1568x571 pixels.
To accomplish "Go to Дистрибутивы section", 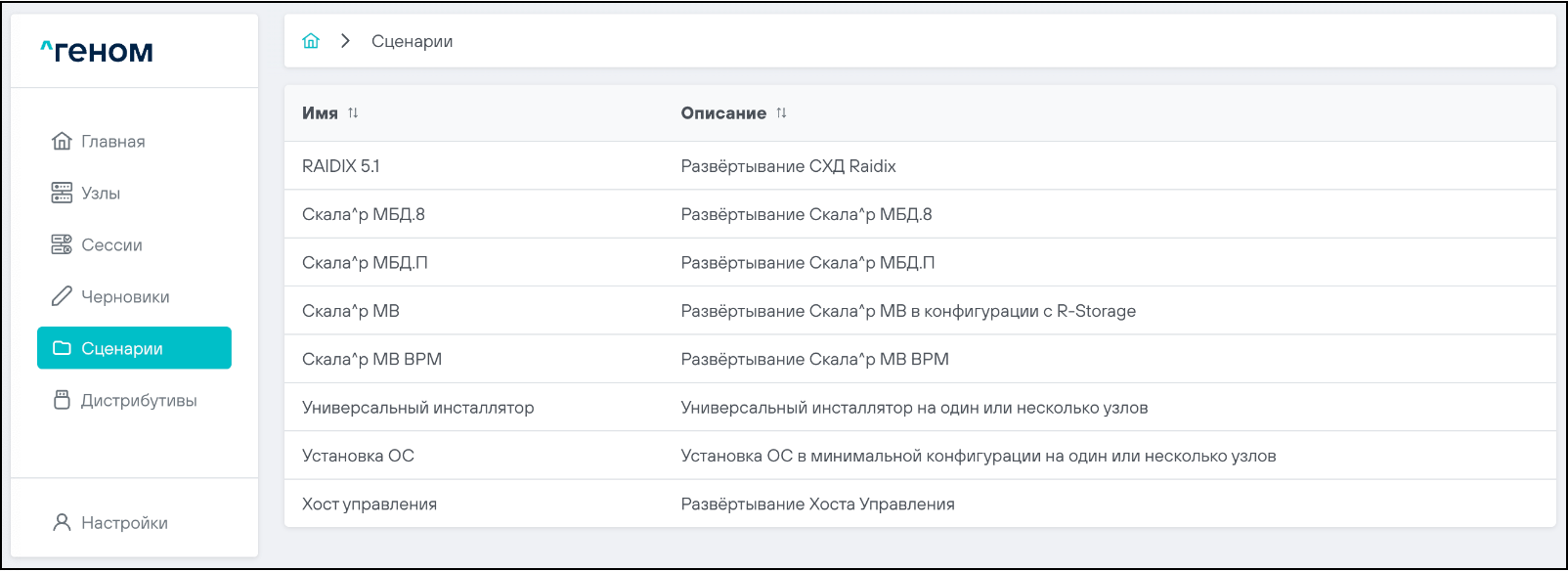I will (x=139, y=401).
